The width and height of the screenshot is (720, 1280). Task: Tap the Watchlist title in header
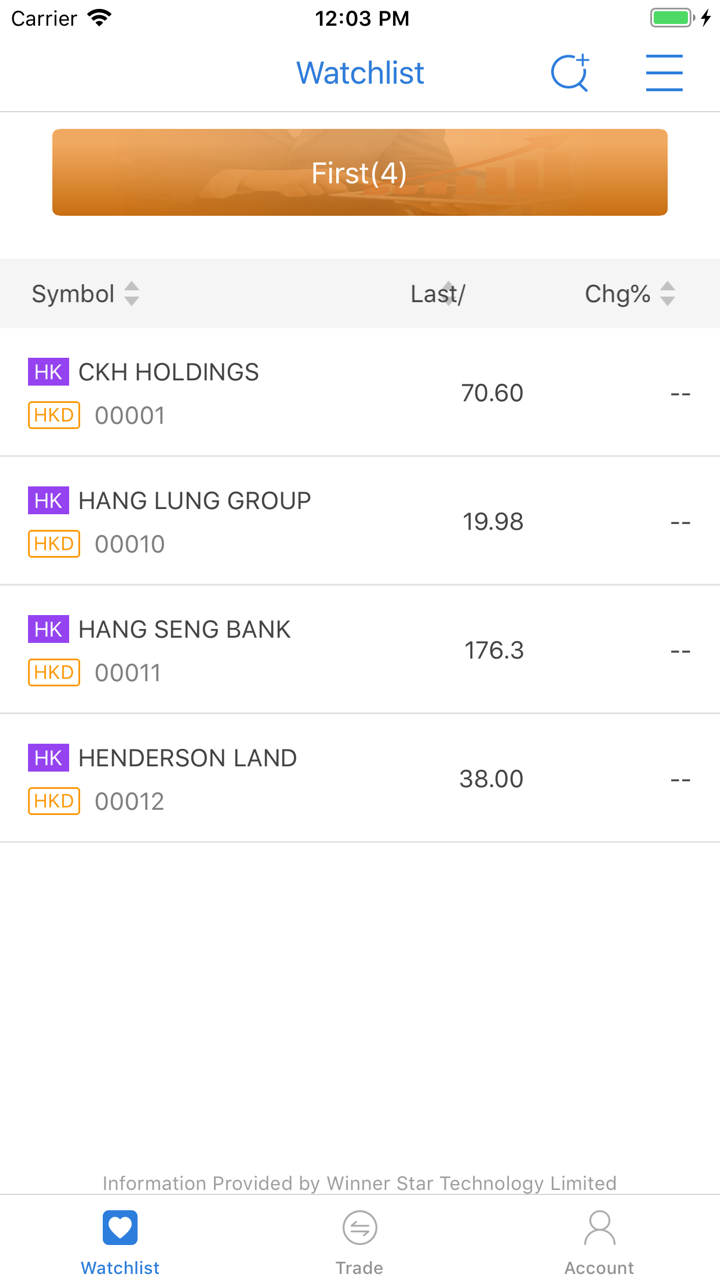click(360, 73)
